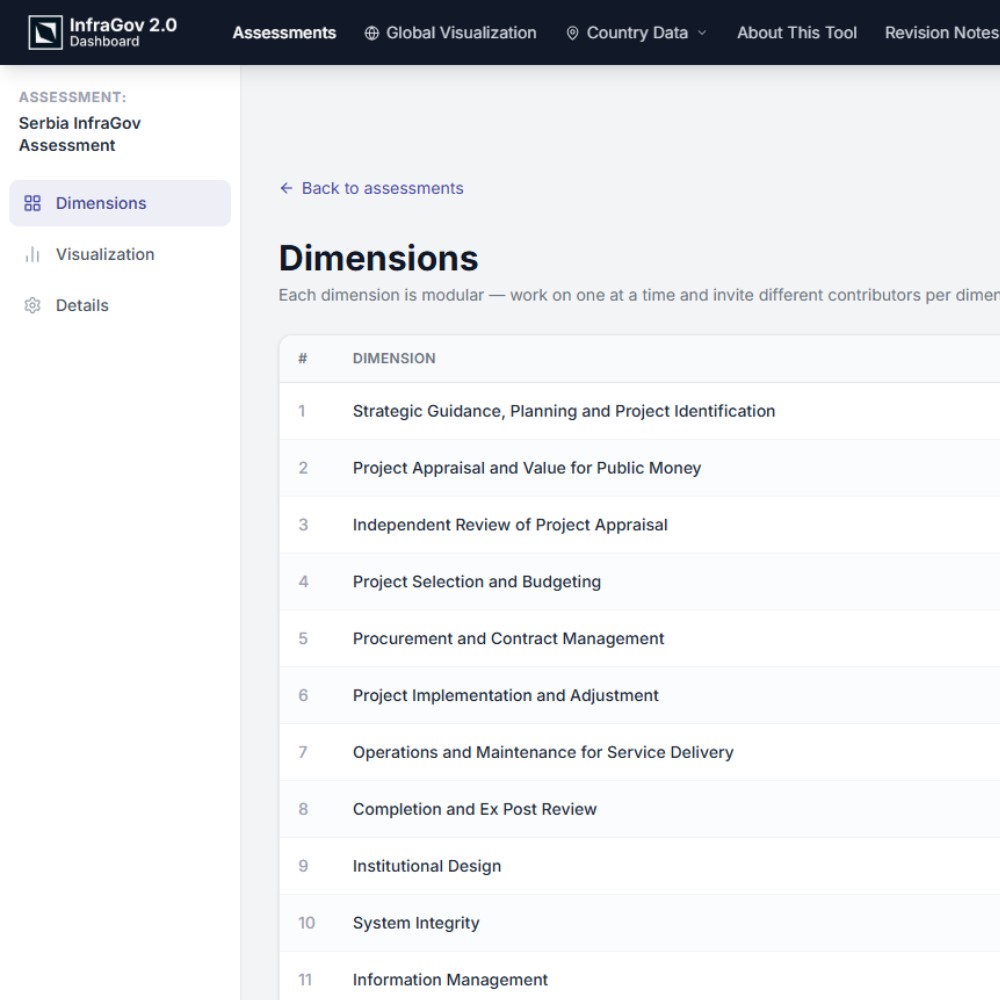
Task: Open the Global Visualization nav item
Action: tap(450, 33)
